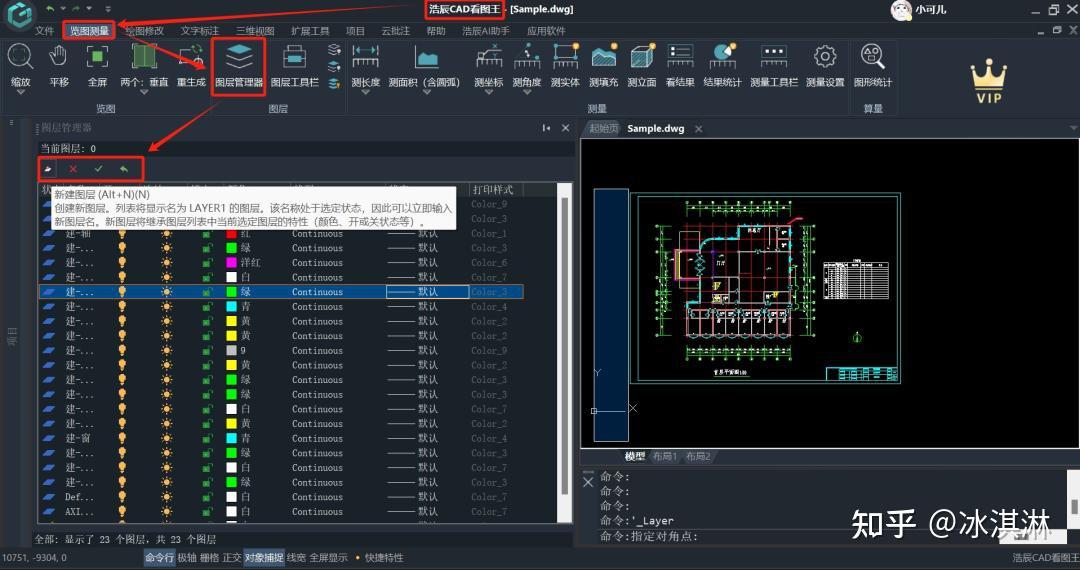1080x570 pixels.
Task: Open the redo history dropdown arrow
Action: coord(89,9)
